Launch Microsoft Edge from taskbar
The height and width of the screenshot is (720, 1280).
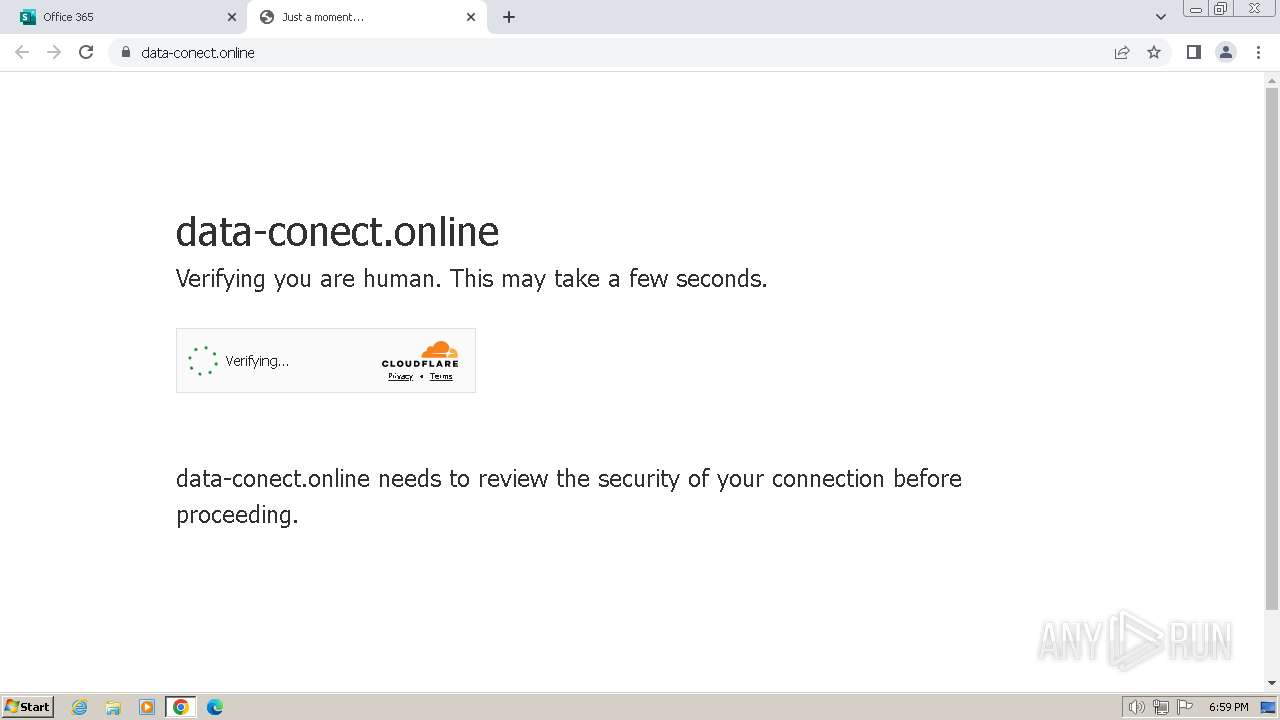(x=215, y=707)
